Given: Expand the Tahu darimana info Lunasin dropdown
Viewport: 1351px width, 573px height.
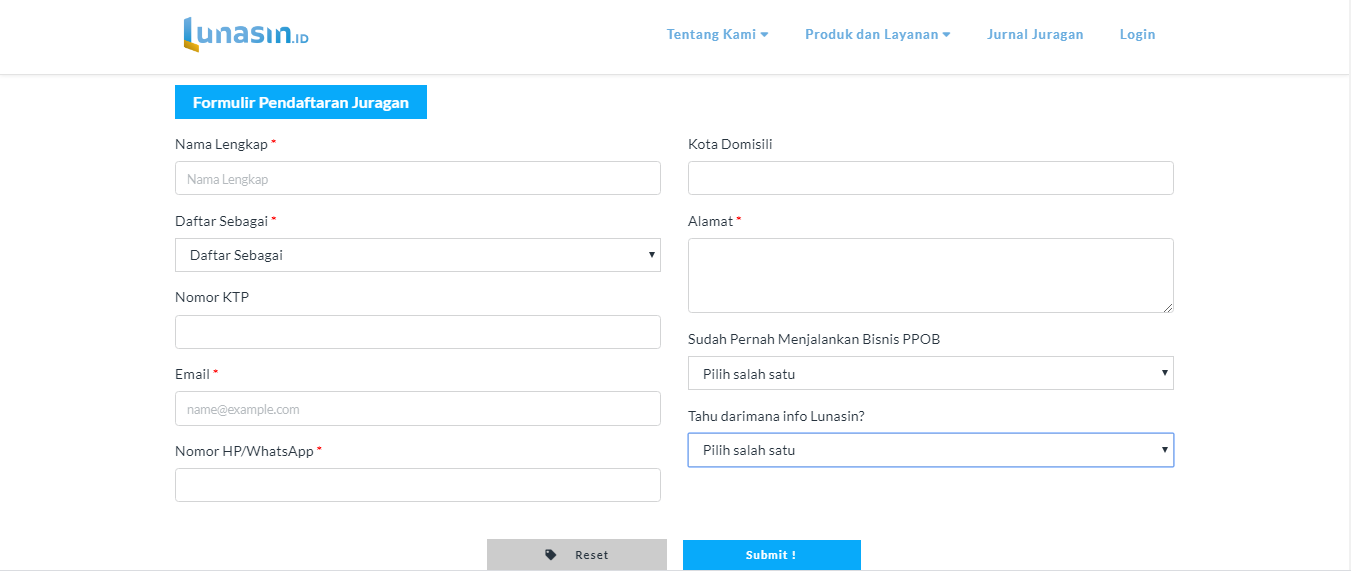Looking at the screenshot, I should click(931, 450).
